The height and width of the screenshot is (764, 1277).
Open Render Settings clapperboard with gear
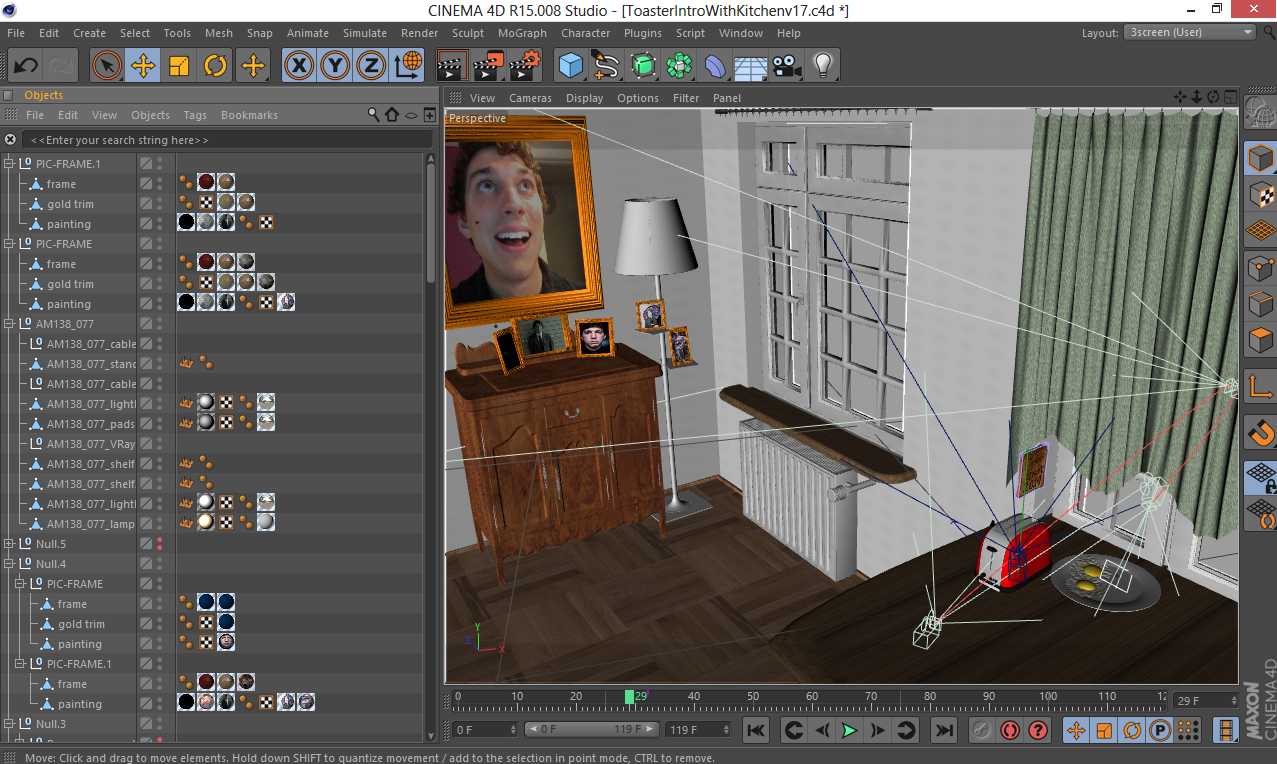click(x=524, y=66)
